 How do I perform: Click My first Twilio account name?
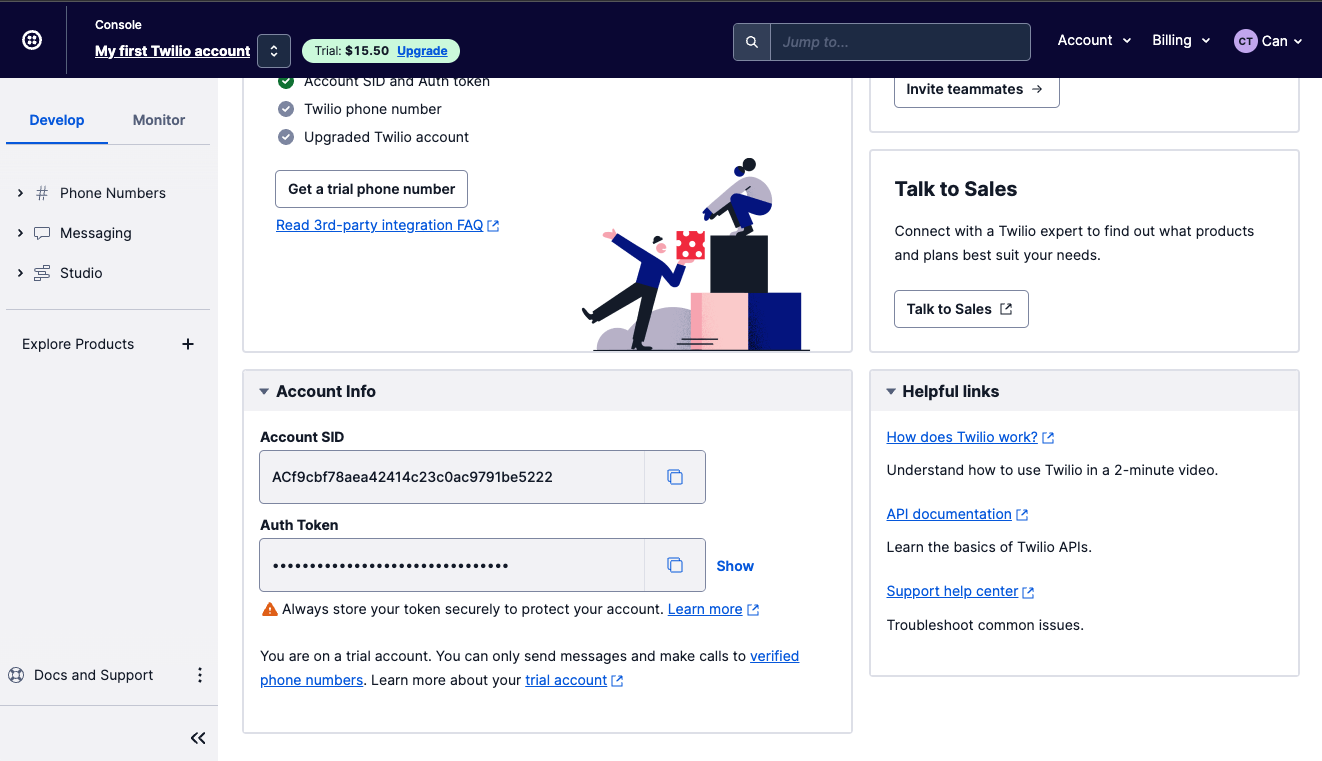[x=173, y=51]
